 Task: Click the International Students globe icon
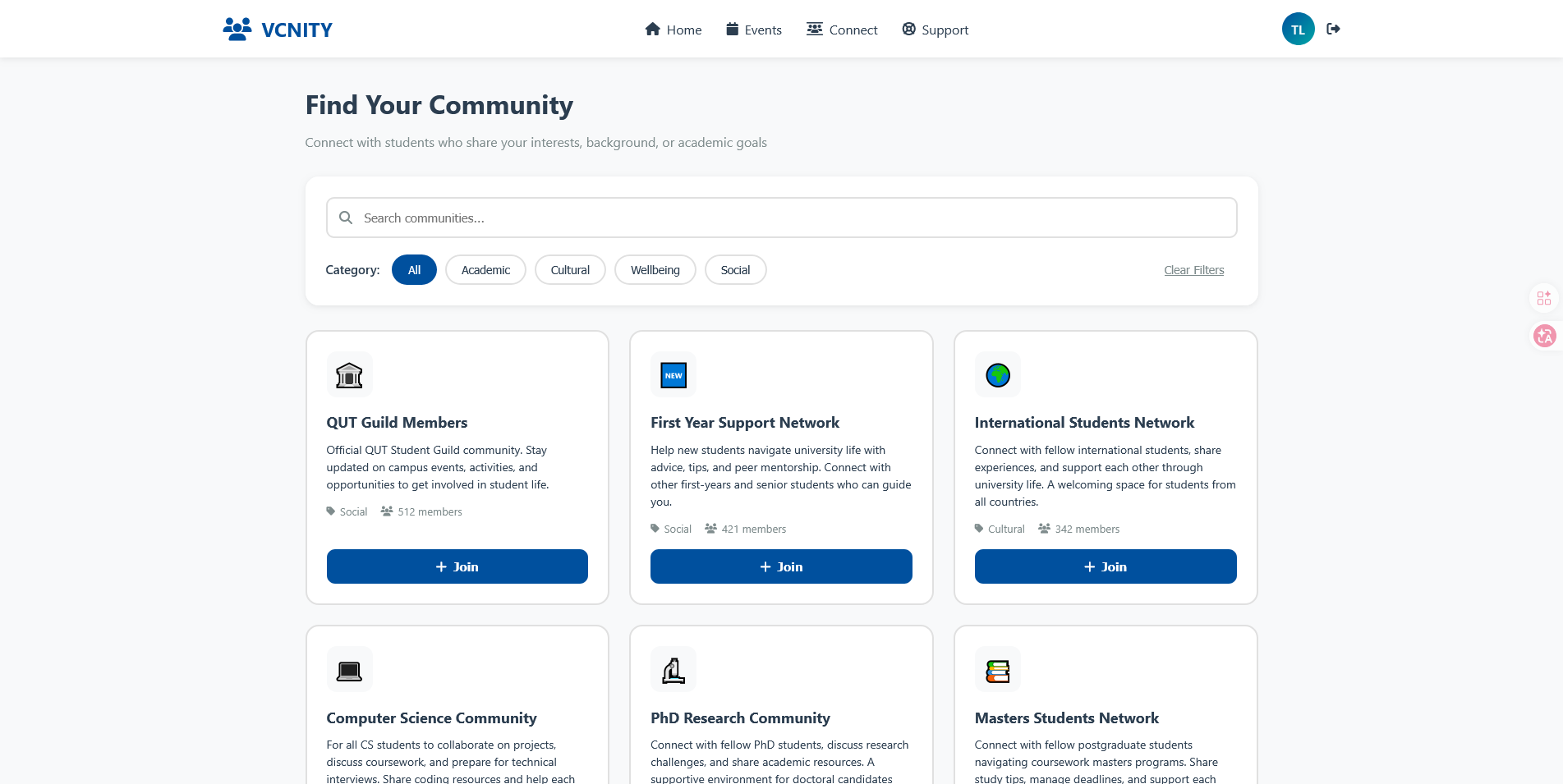[x=997, y=375]
